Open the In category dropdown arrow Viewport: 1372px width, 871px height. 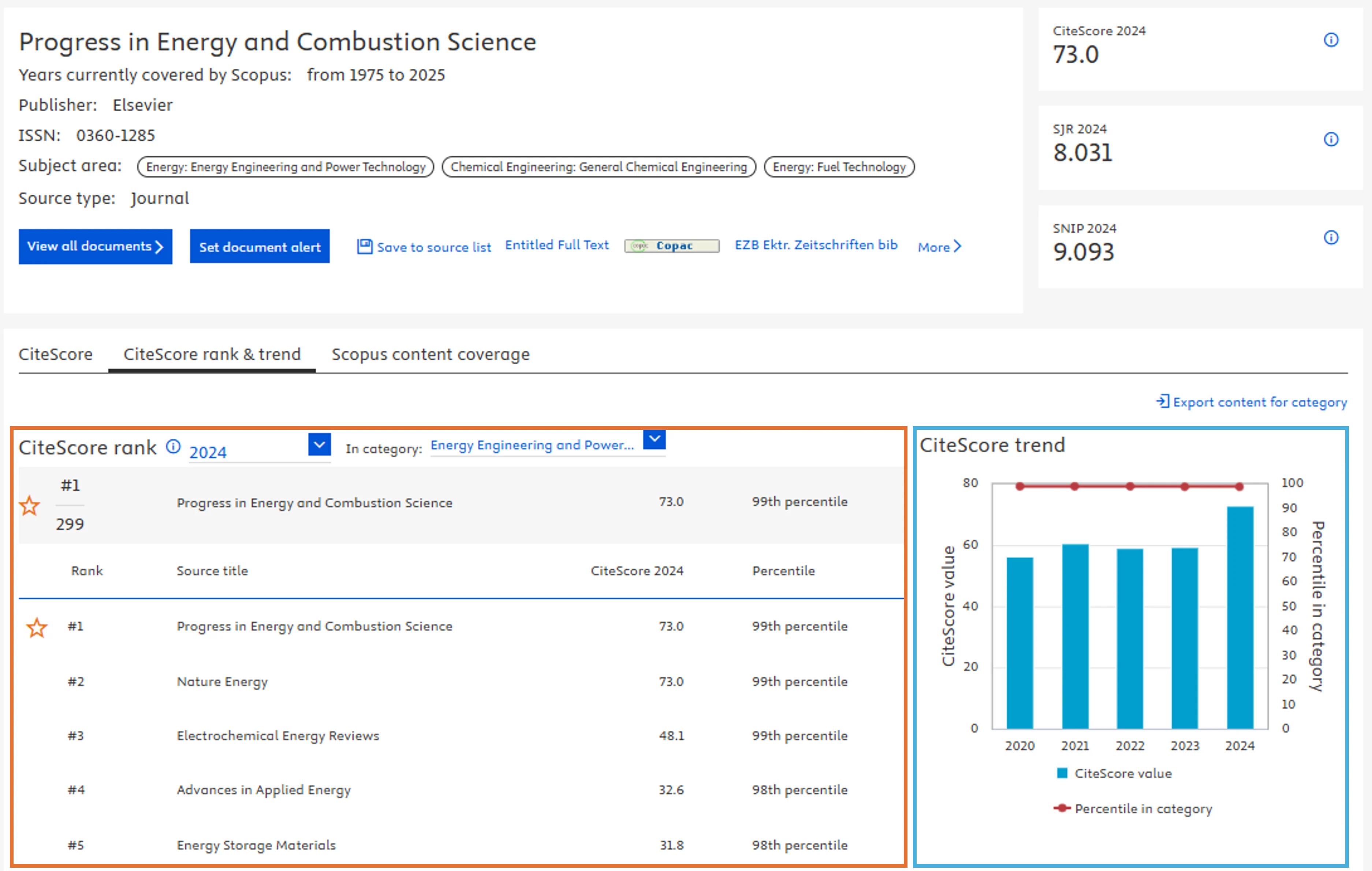pyautogui.click(x=654, y=439)
